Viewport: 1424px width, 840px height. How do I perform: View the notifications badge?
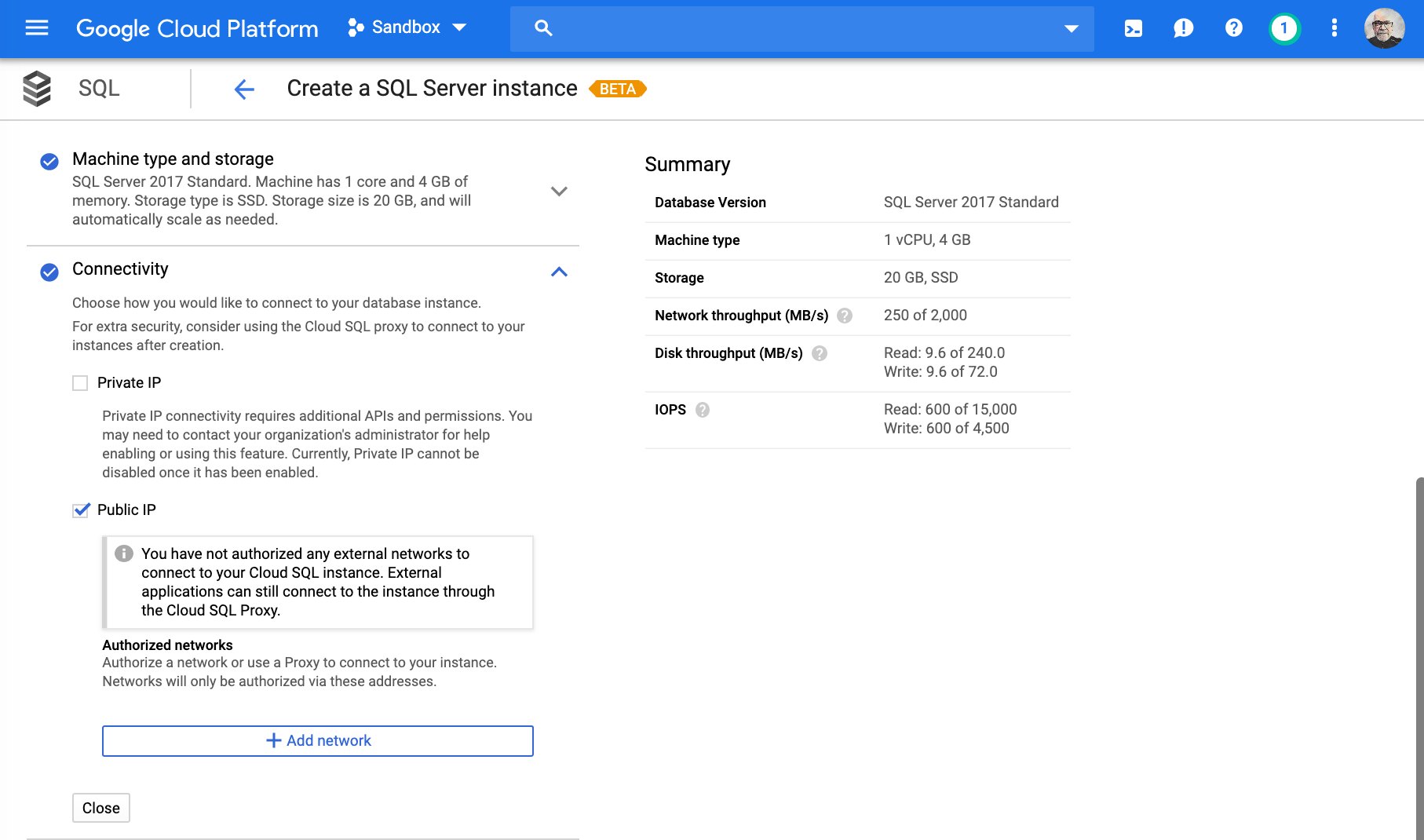pos(1284,28)
